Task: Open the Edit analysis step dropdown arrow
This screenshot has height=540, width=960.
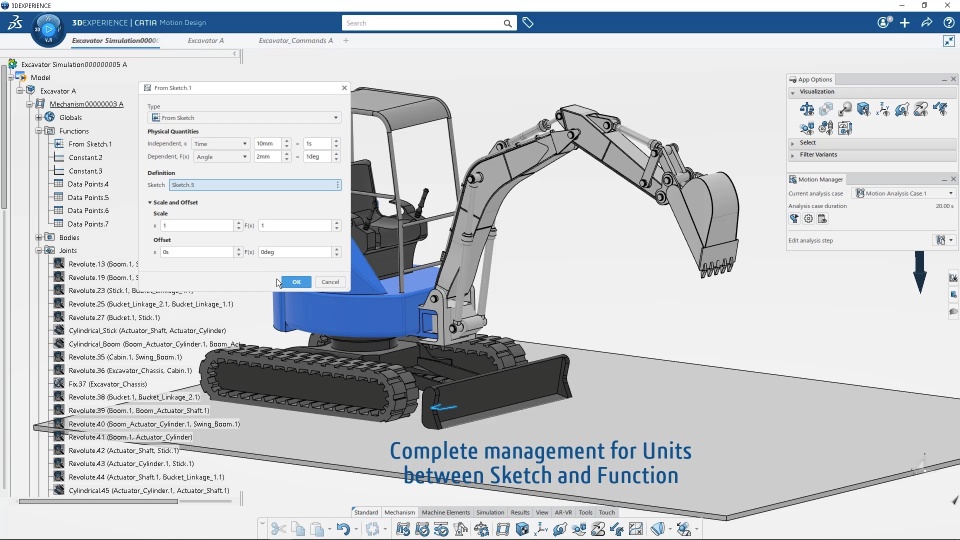Action: point(951,240)
